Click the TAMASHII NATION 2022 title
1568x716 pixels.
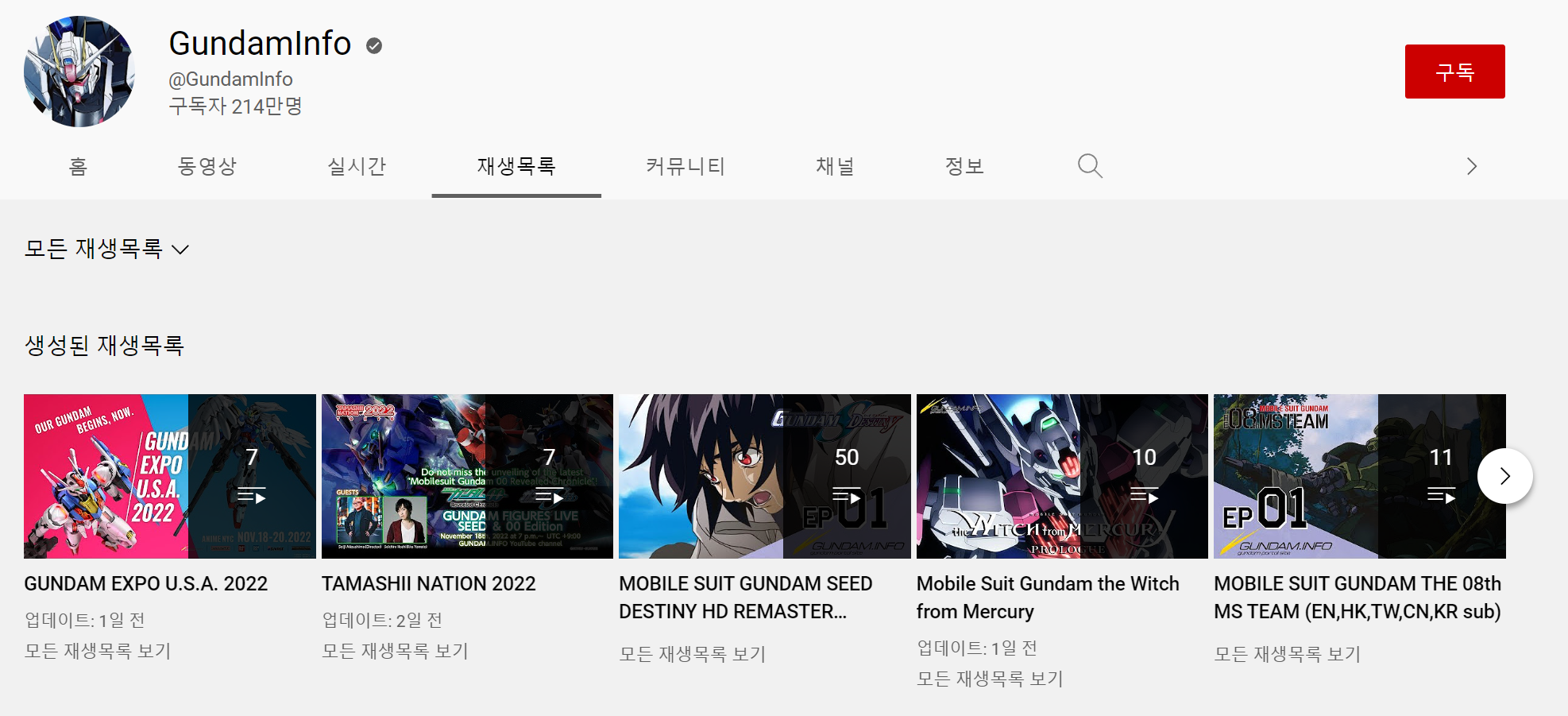coord(429,583)
